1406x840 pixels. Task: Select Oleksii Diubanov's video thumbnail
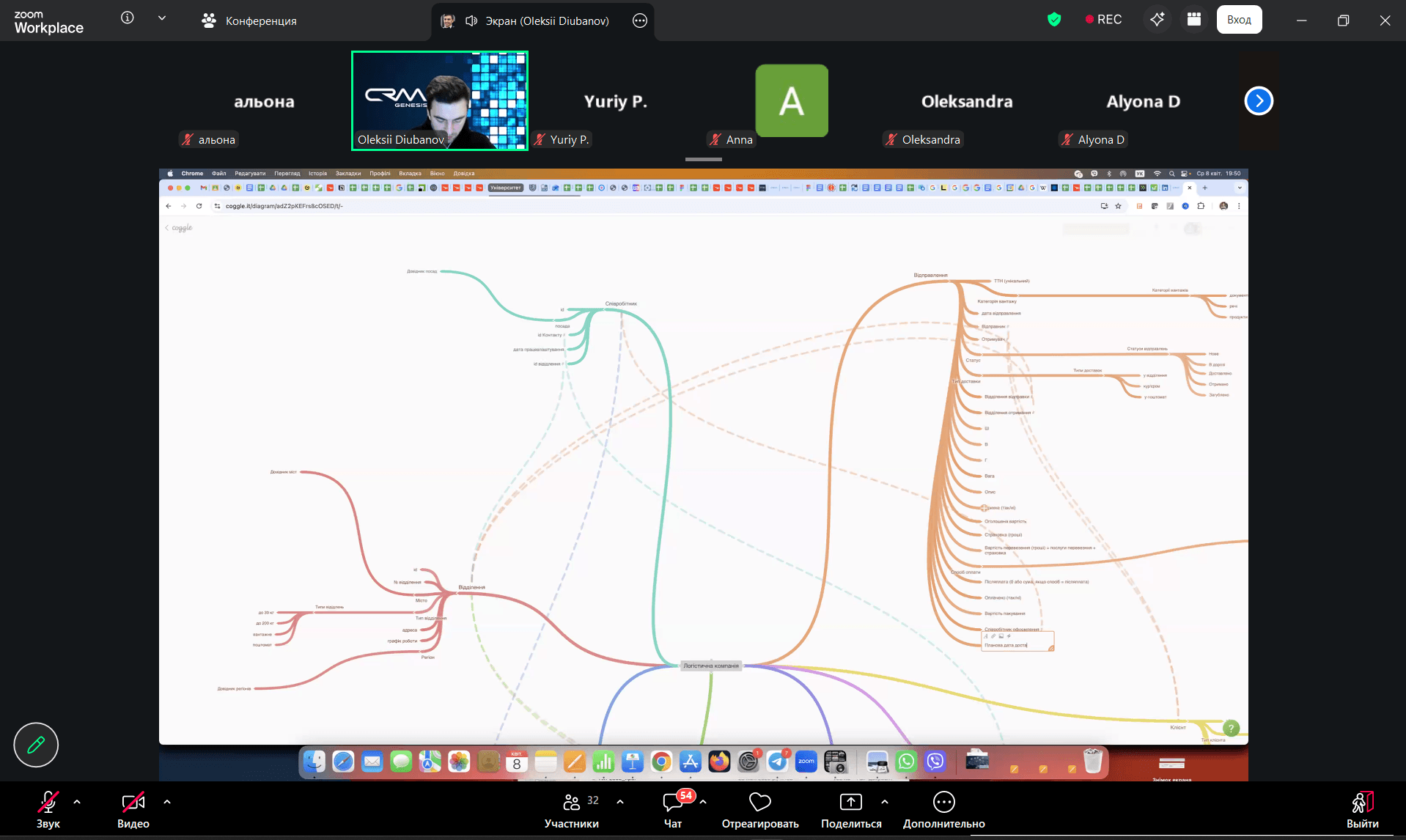click(440, 100)
